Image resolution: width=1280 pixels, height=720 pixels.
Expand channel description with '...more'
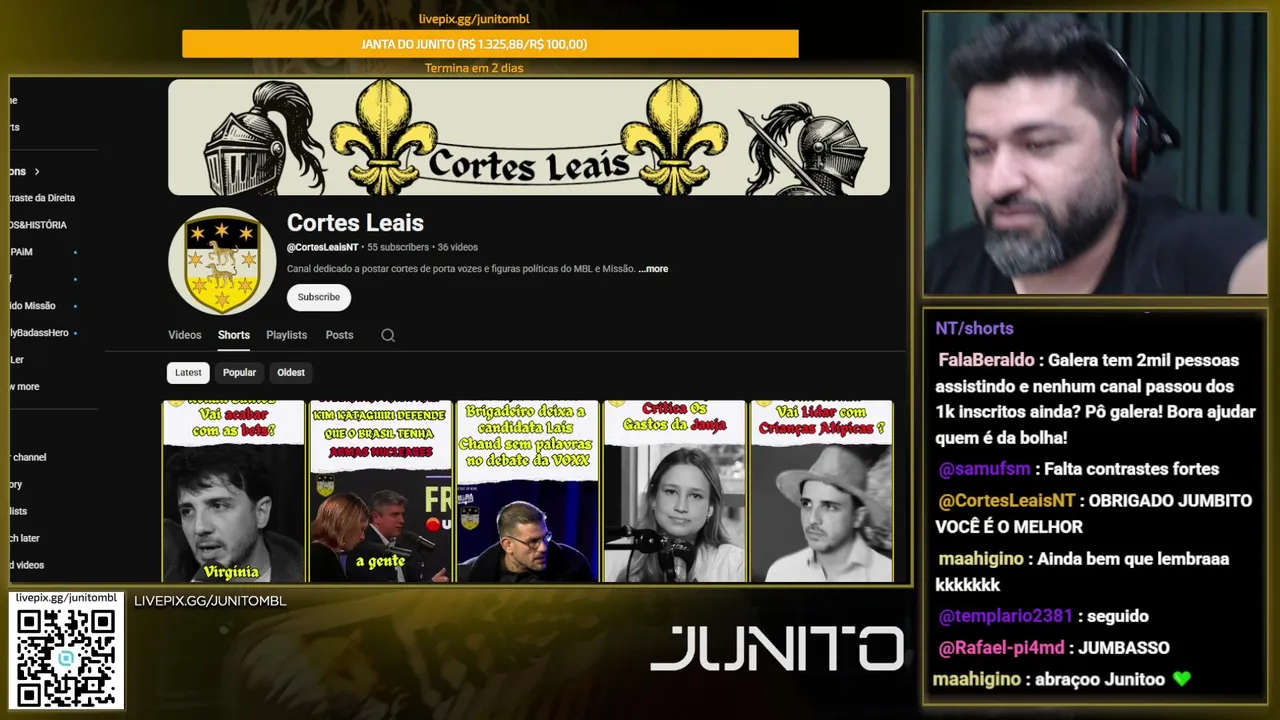click(x=653, y=269)
